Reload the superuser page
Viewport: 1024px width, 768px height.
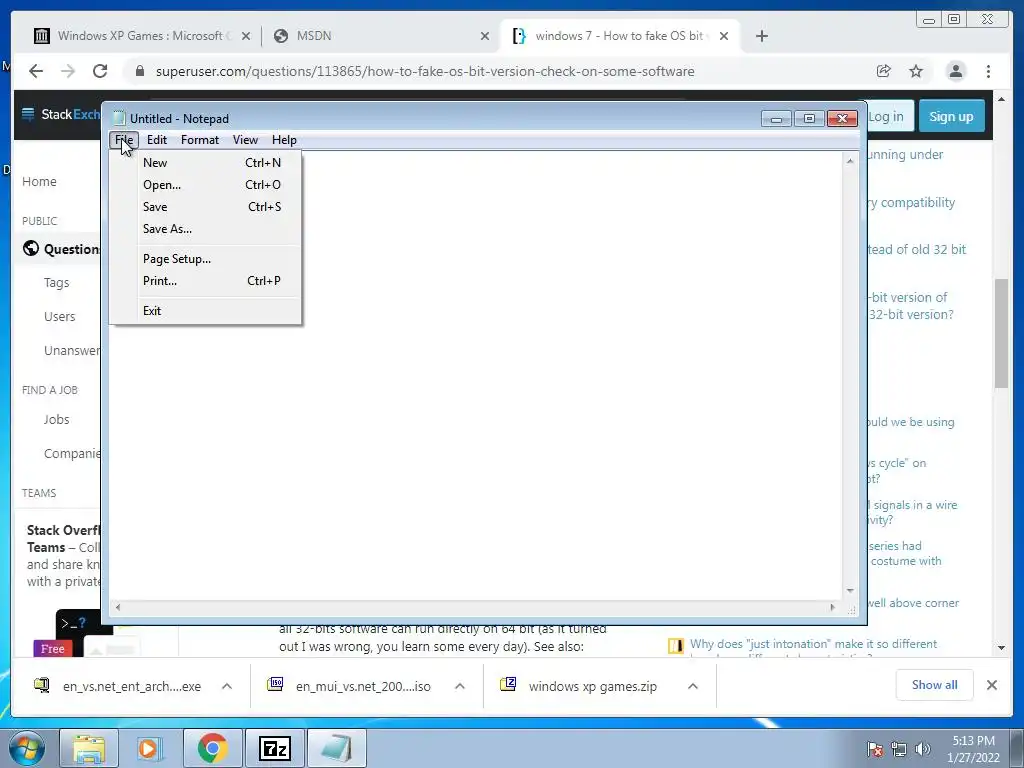coord(100,71)
